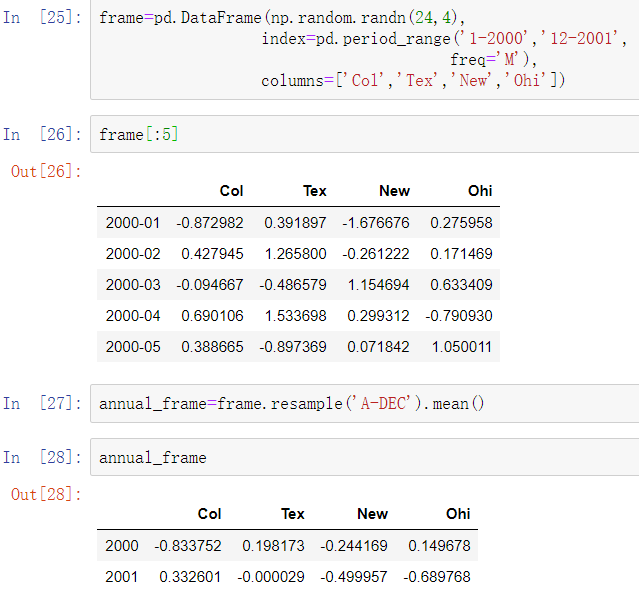Click the Ohi header in annual table
Viewport: 639px width, 599px height.
pyautogui.click(x=458, y=514)
